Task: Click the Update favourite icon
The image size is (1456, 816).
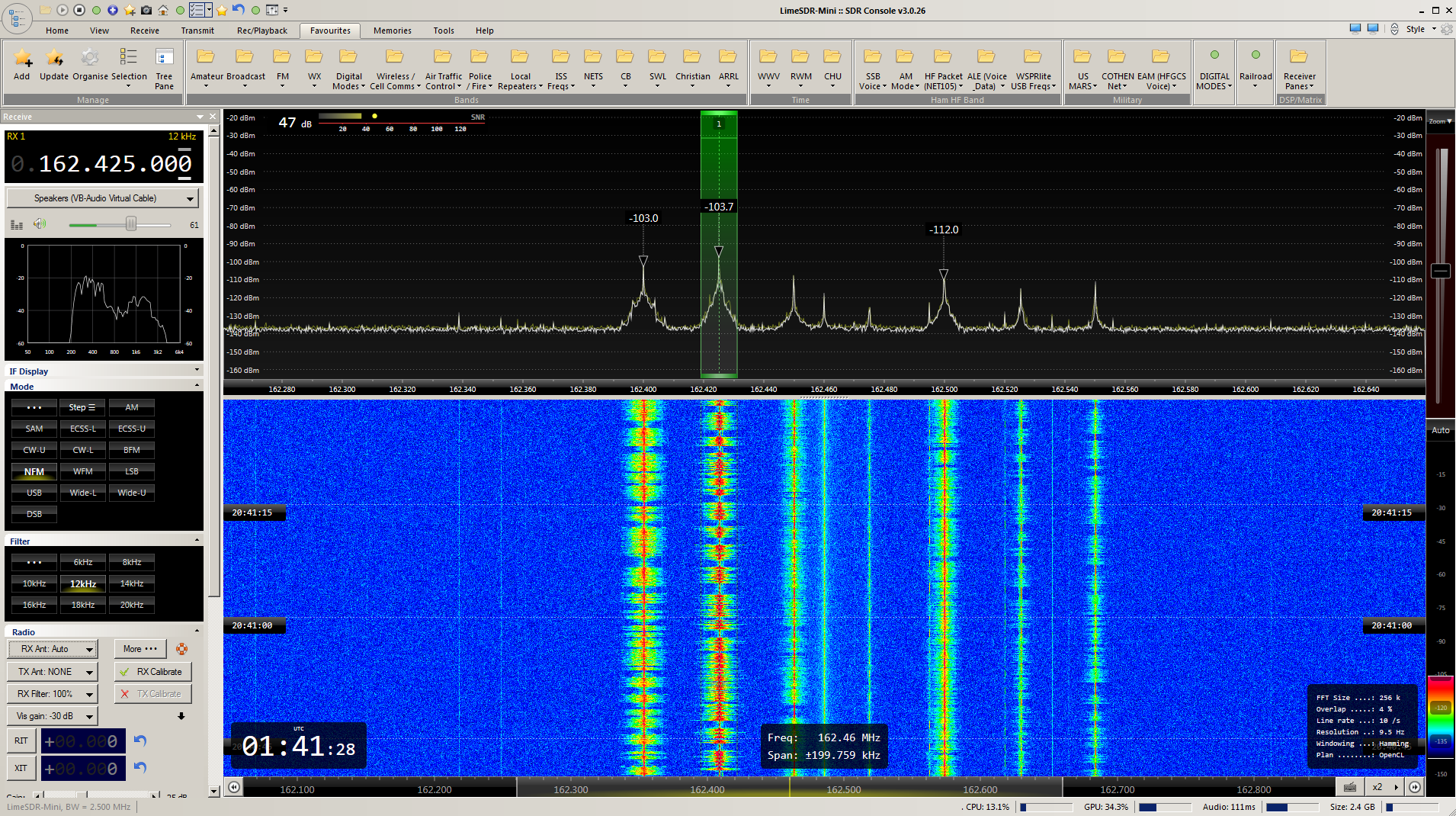Action: tap(54, 59)
